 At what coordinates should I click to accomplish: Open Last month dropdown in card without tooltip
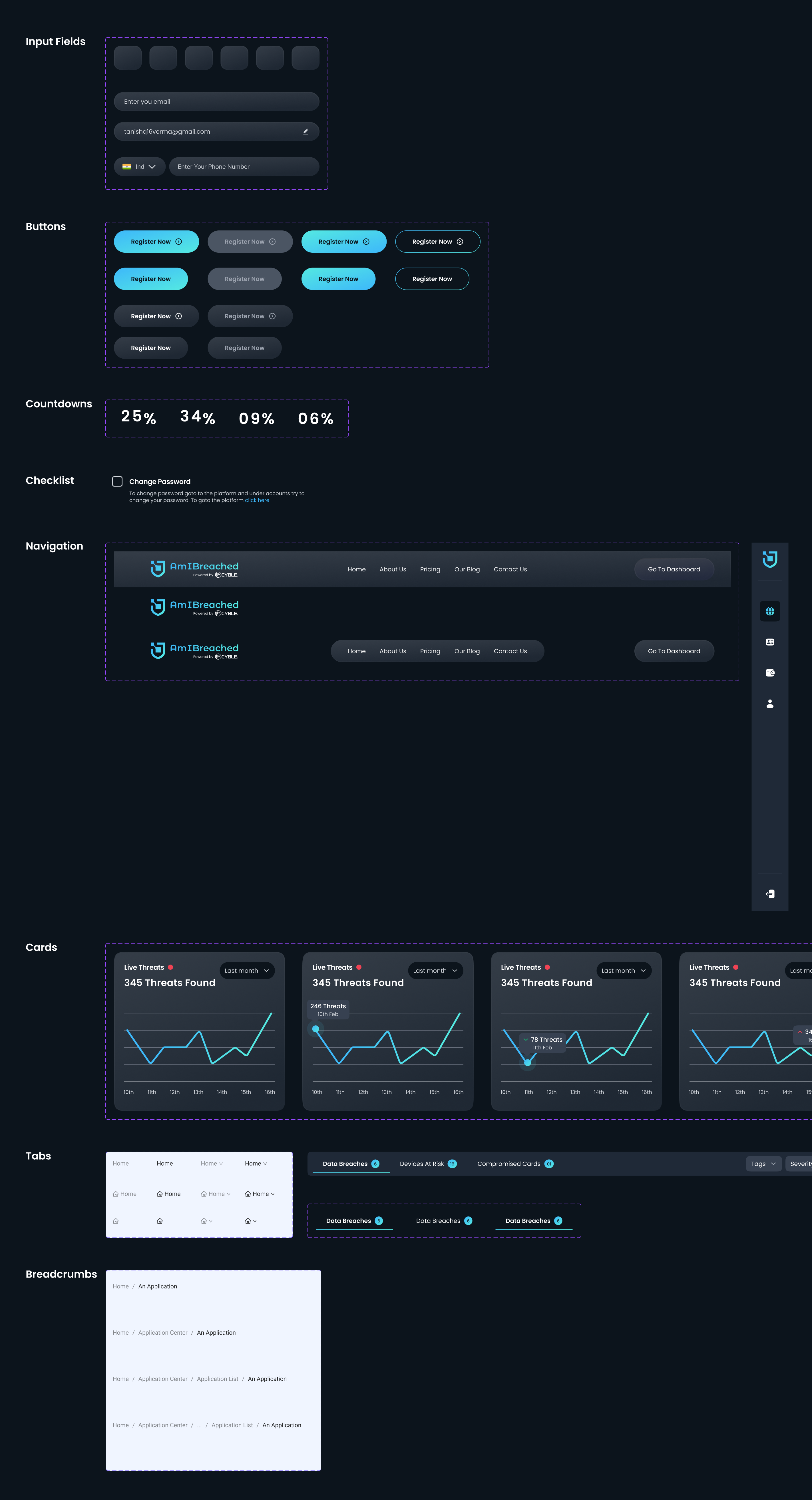click(x=247, y=971)
